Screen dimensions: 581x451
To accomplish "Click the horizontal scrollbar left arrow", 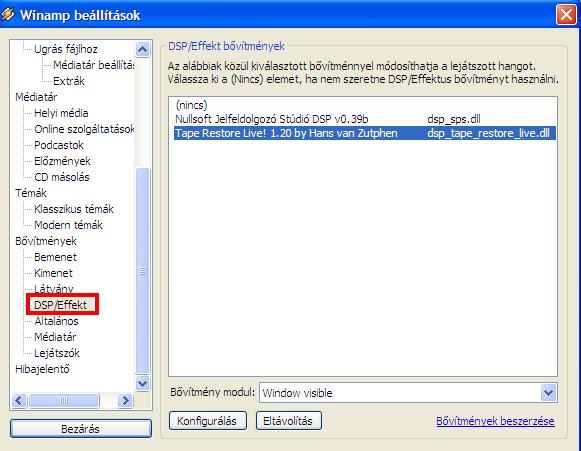I will pos(19,400).
